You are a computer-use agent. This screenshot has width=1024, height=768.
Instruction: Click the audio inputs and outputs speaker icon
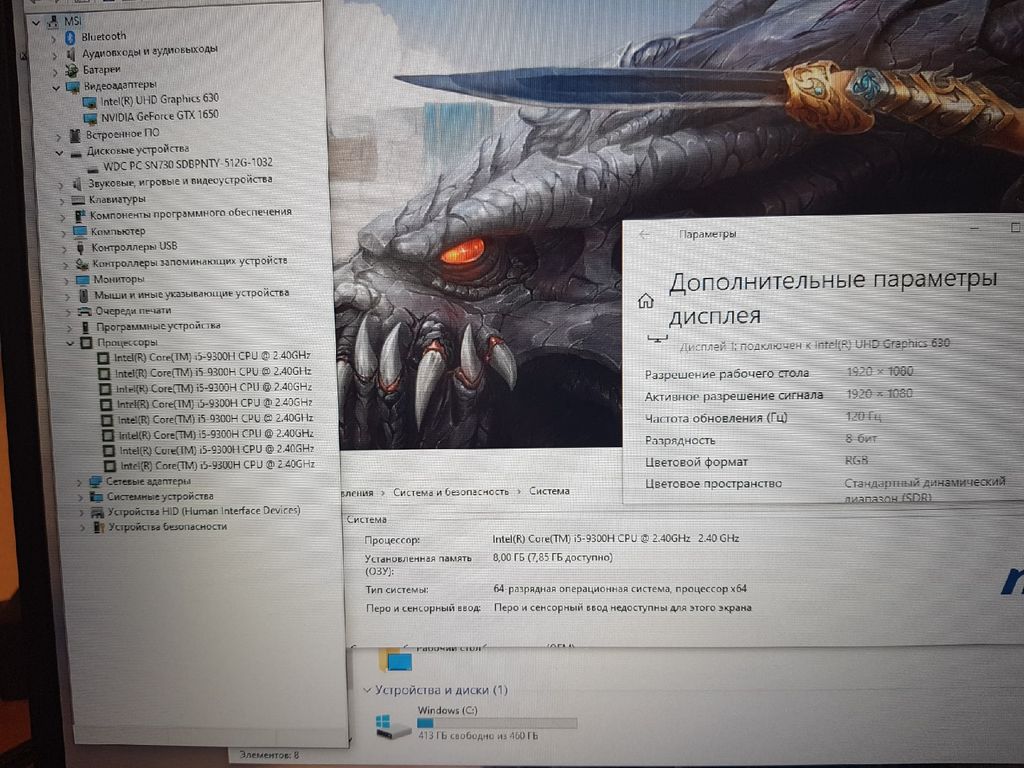point(71,54)
